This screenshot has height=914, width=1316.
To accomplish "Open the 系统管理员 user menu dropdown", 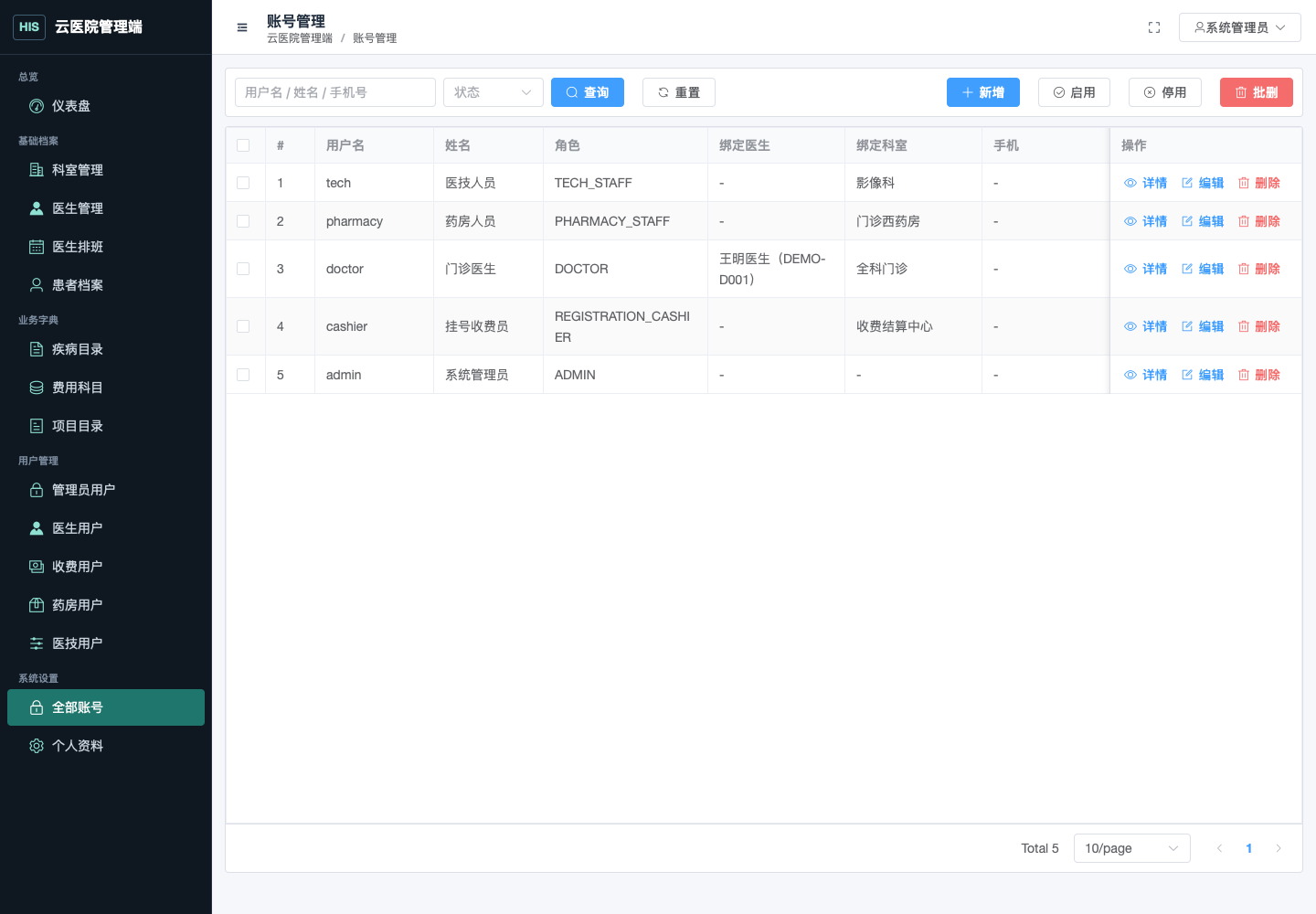I will pos(1240,27).
